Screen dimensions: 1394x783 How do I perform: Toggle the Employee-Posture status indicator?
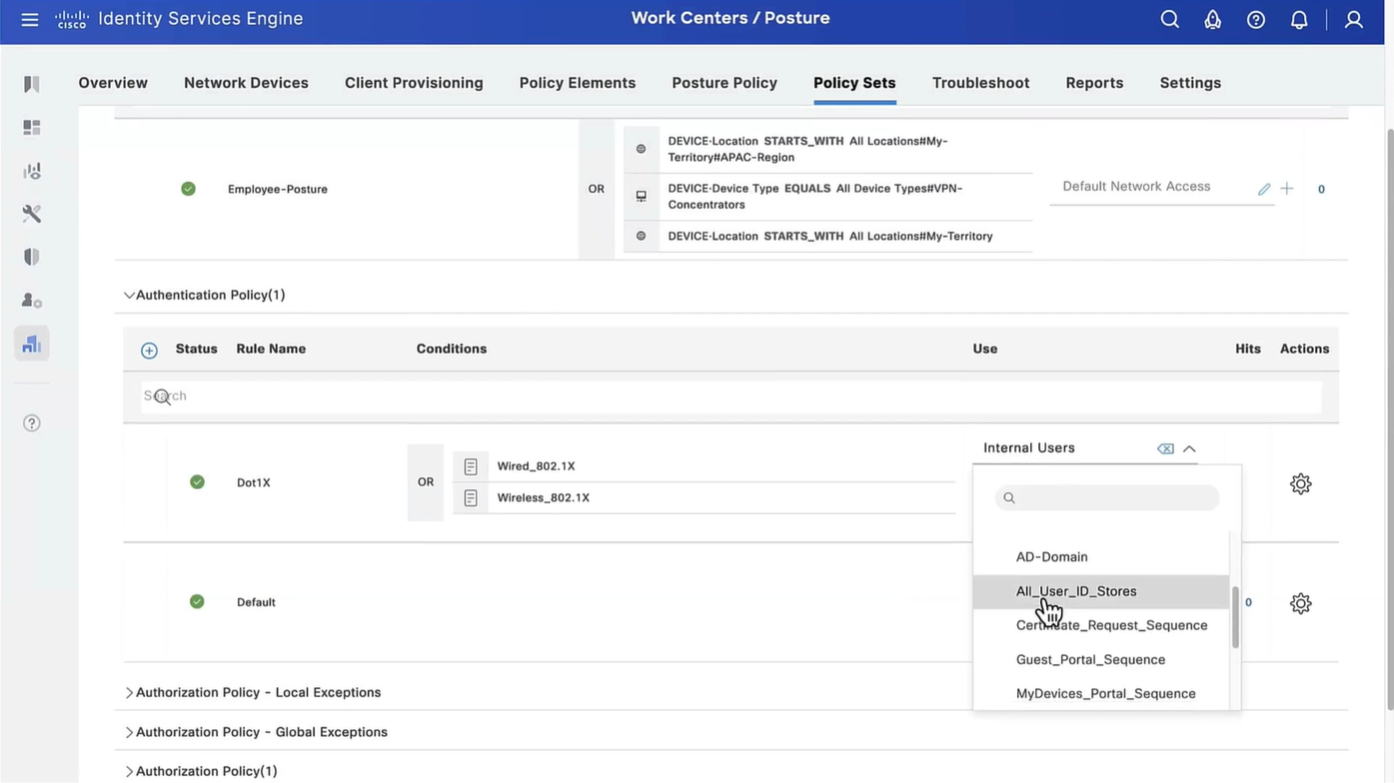(x=188, y=189)
